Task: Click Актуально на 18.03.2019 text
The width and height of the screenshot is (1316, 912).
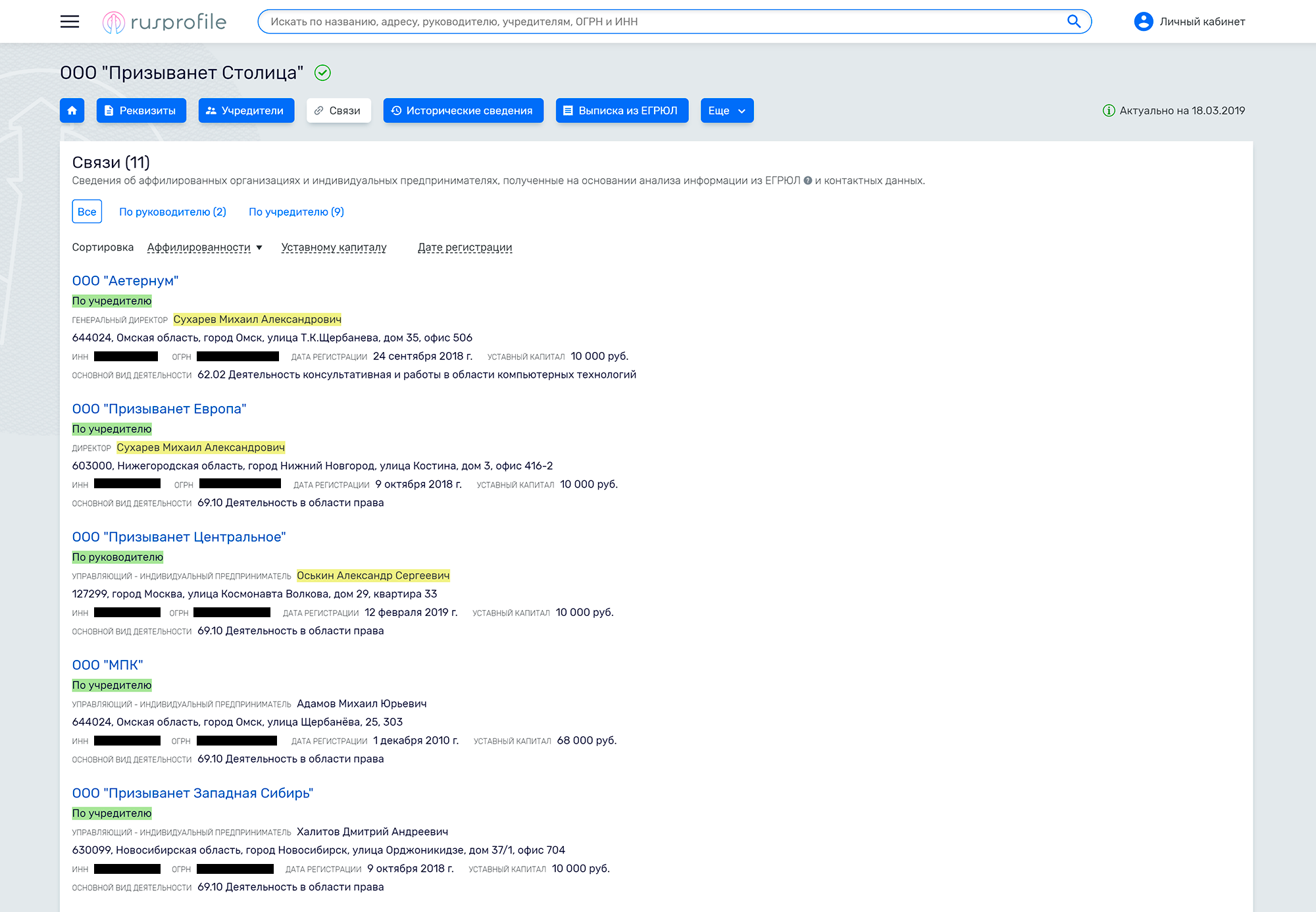Action: point(1182,111)
